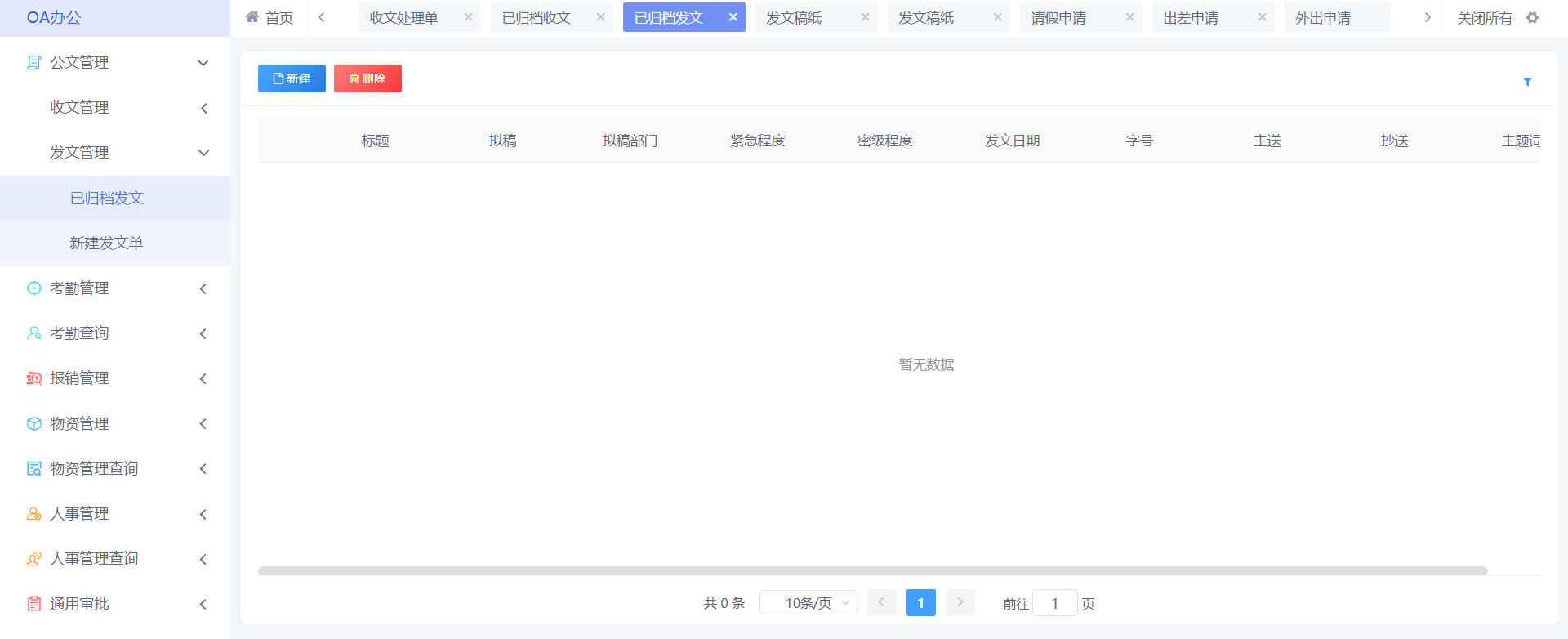Collapse the 公文管理 menu section

point(203,63)
